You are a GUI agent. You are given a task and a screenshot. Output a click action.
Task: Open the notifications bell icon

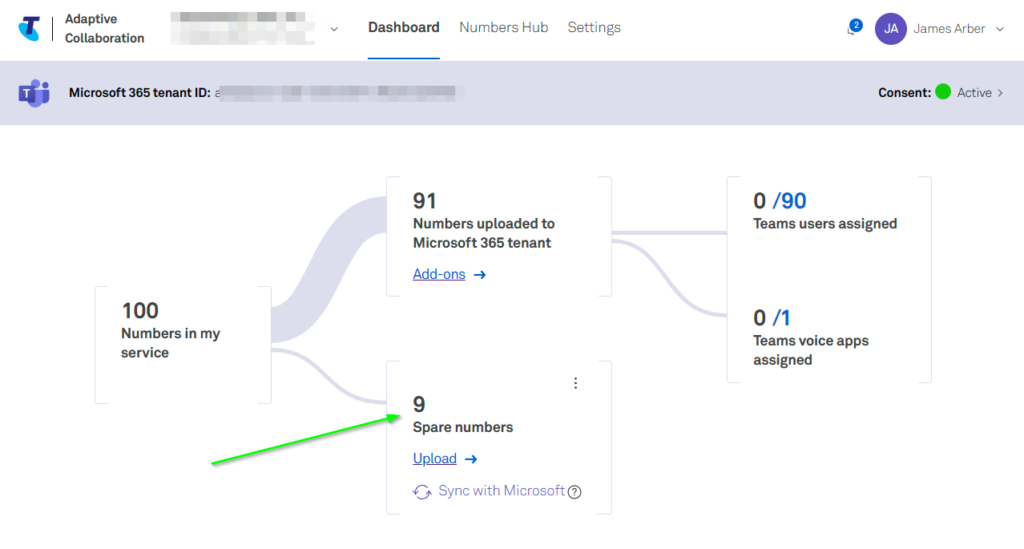pos(853,28)
